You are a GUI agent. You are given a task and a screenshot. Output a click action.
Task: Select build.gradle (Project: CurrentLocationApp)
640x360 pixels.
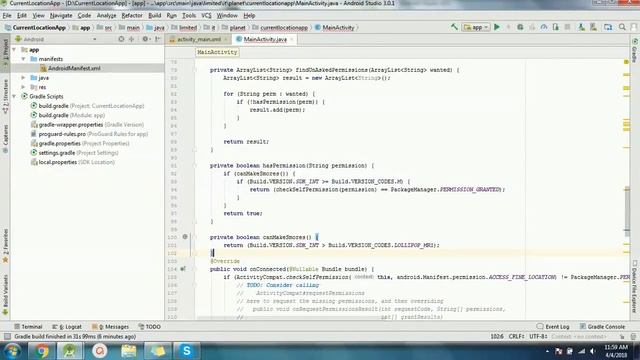(x=87, y=106)
